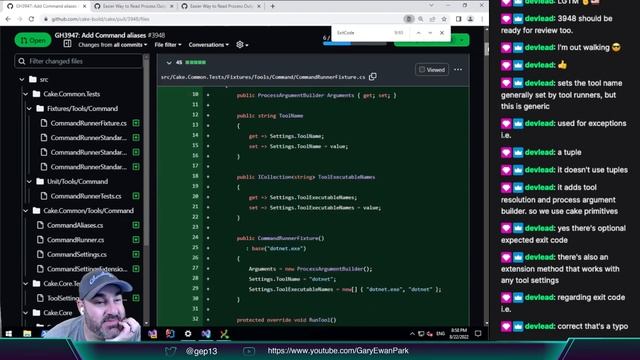This screenshot has height=360, width=640.
Task: Open CommandSettings.cs in the file tree
Action: pos(77,255)
